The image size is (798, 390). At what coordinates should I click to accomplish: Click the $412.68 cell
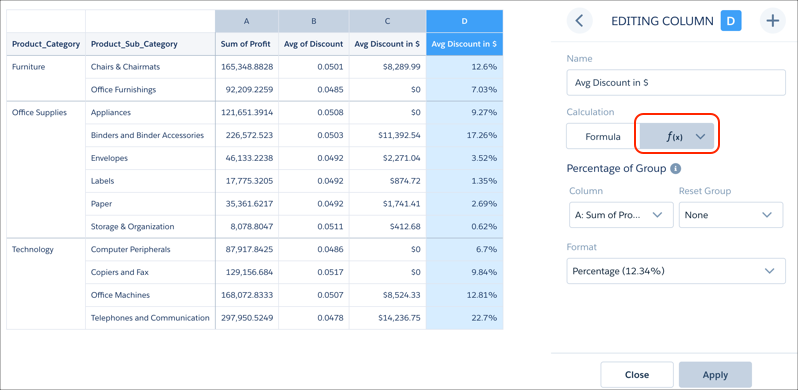click(x=387, y=227)
